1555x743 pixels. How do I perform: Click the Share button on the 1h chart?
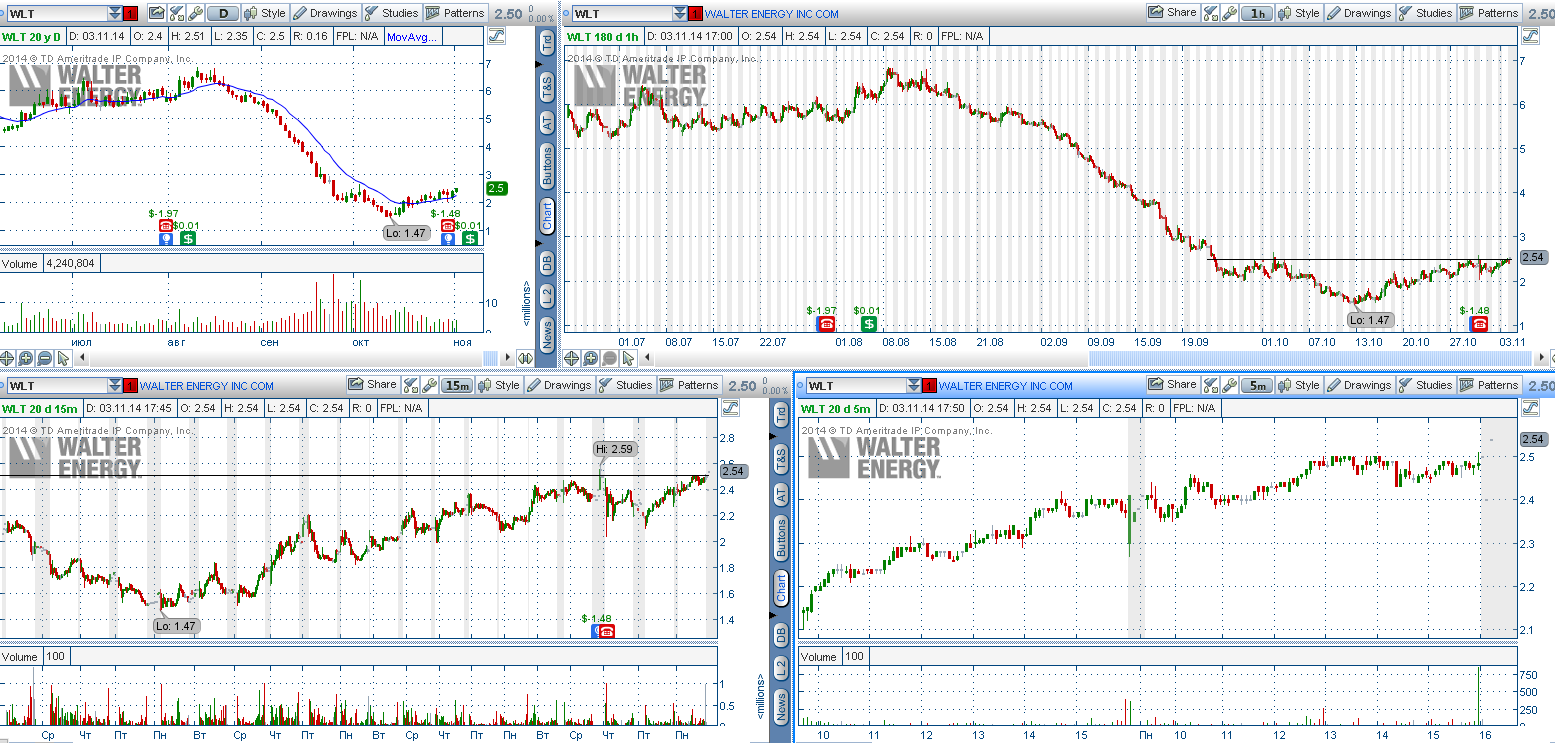coord(1172,13)
